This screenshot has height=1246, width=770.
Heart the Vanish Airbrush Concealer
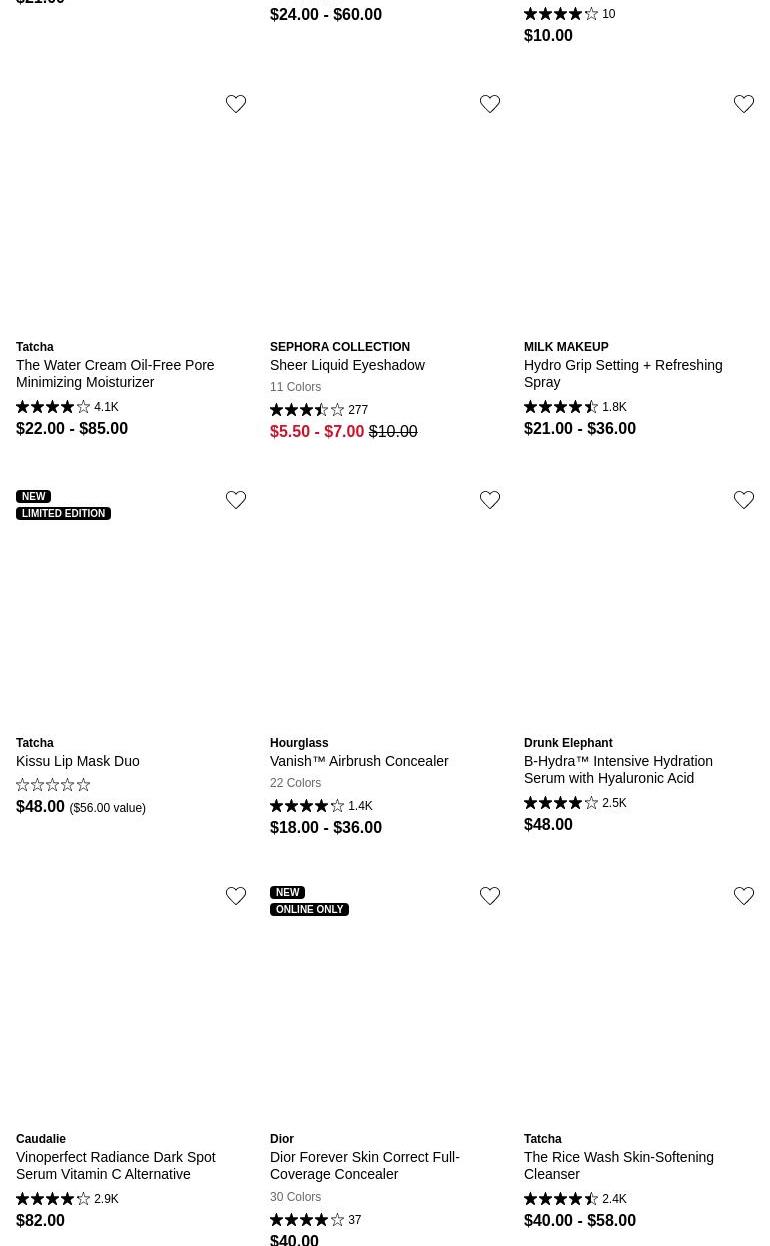(x=490, y=500)
